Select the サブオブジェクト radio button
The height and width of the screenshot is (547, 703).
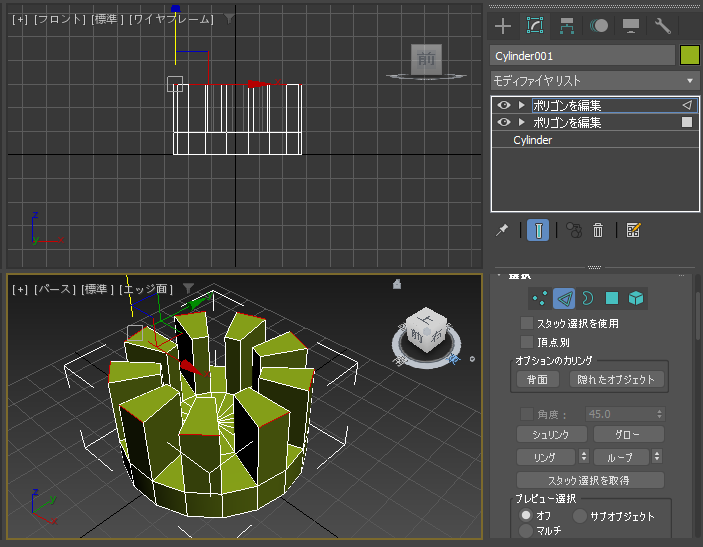pyautogui.click(x=579, y=516)
